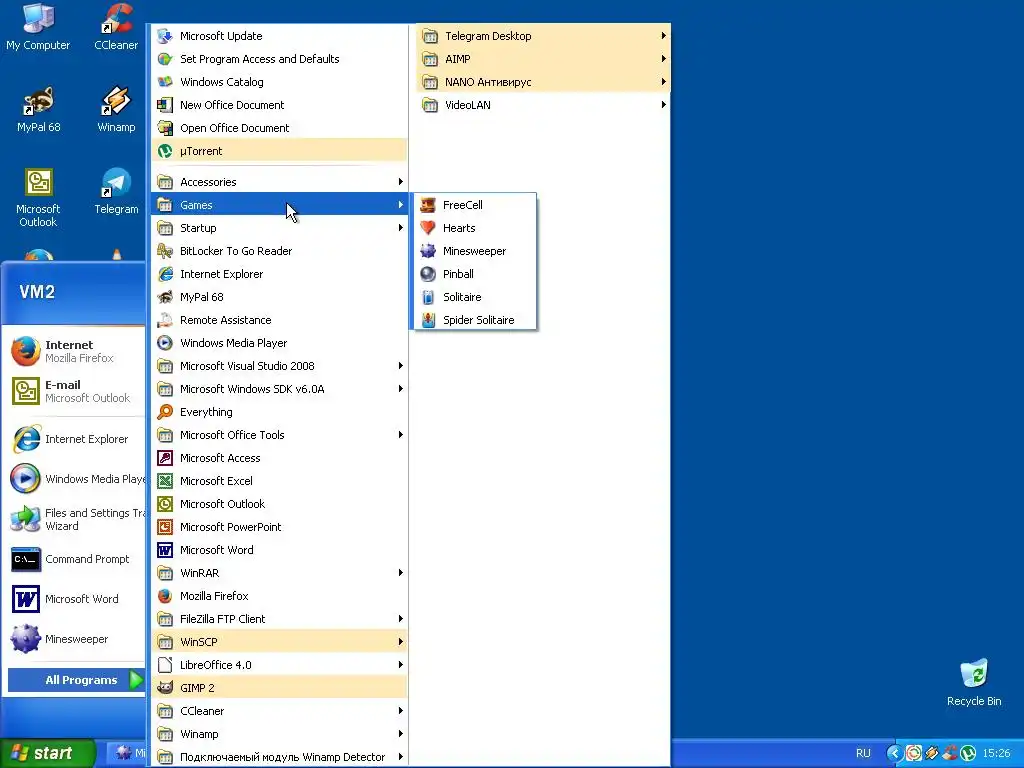Open Pinball game

click(475, 274)
